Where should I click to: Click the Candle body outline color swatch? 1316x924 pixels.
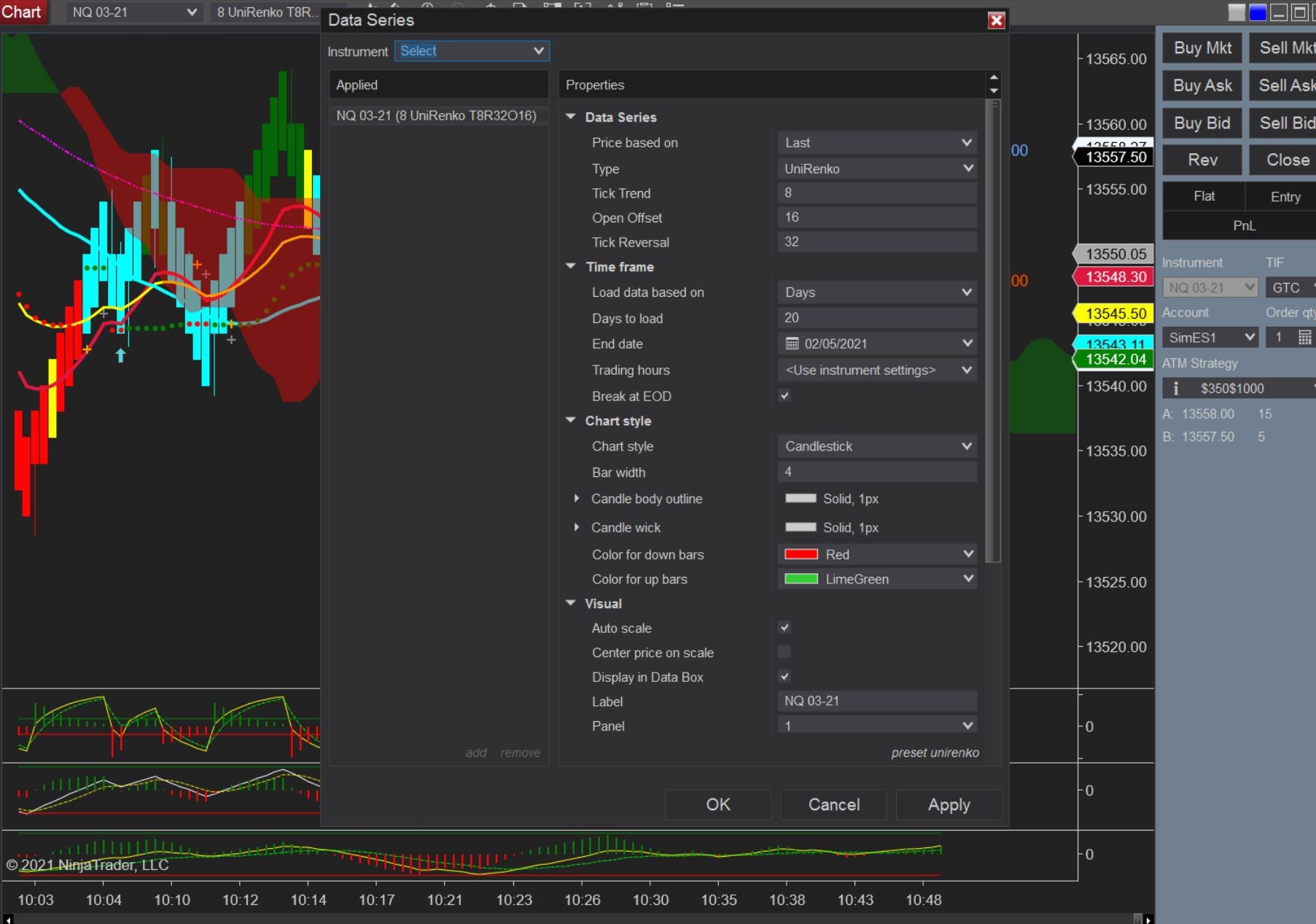coord(801,499)
